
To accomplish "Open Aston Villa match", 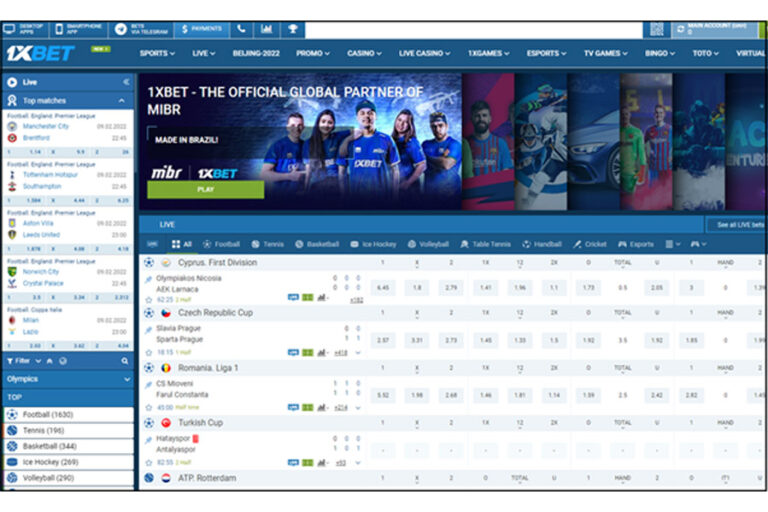I will pyautogui.click(x=38, y=223).
